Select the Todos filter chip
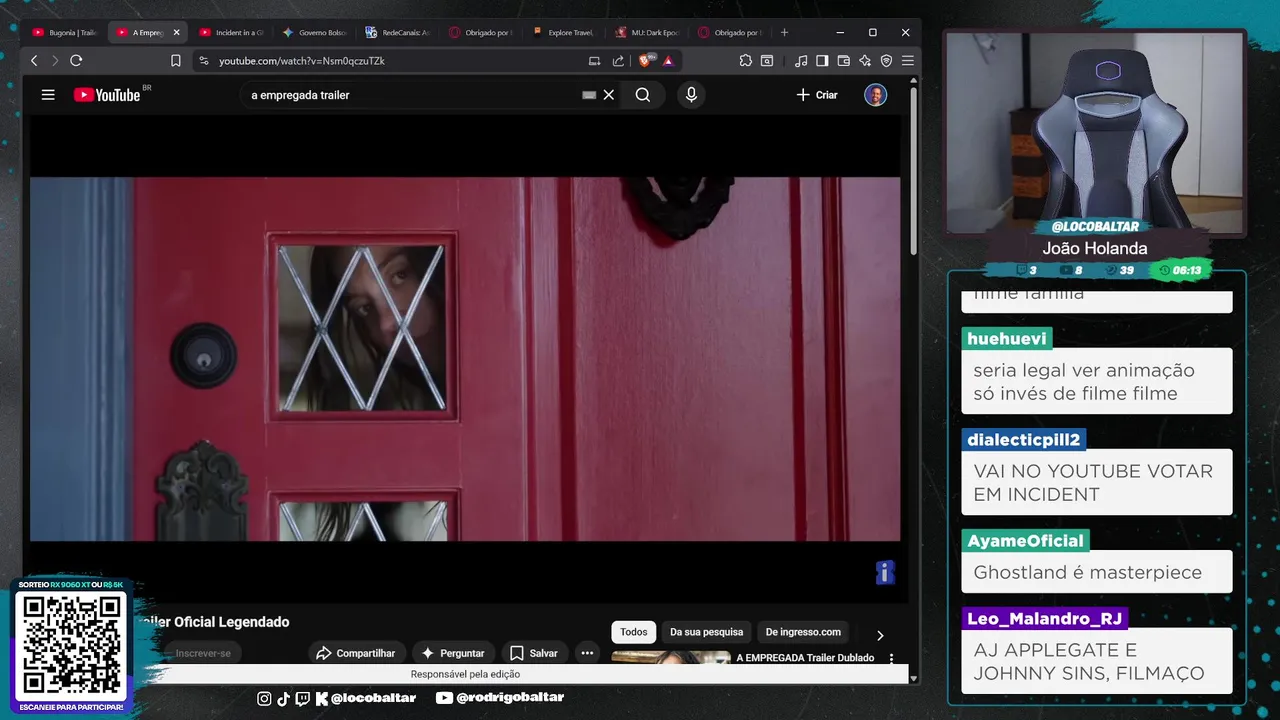 pos(634,632)
